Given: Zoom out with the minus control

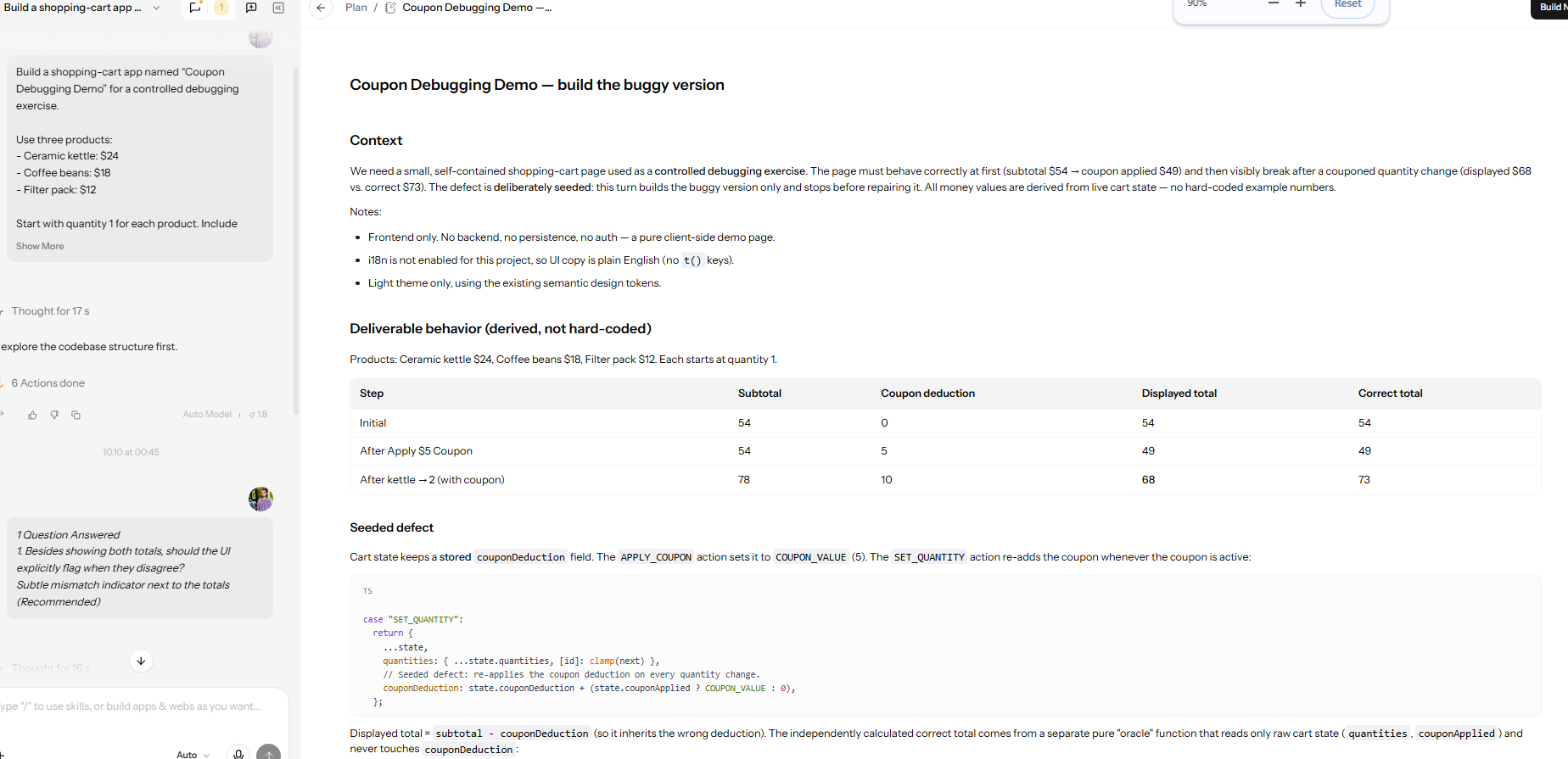Looking at the screenshot, I should pos(1273,4).
